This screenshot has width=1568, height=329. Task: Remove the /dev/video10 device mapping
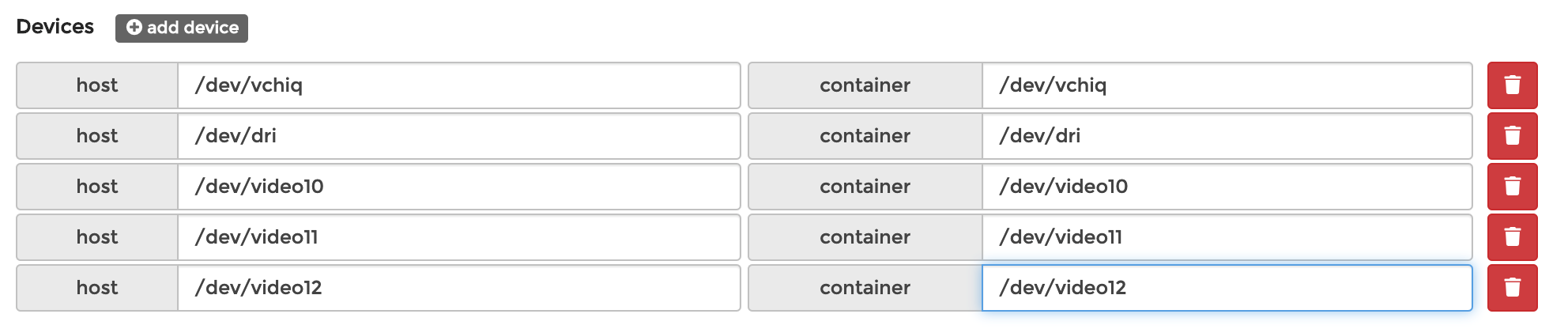pyautogui.click(x=1512, y=187)
